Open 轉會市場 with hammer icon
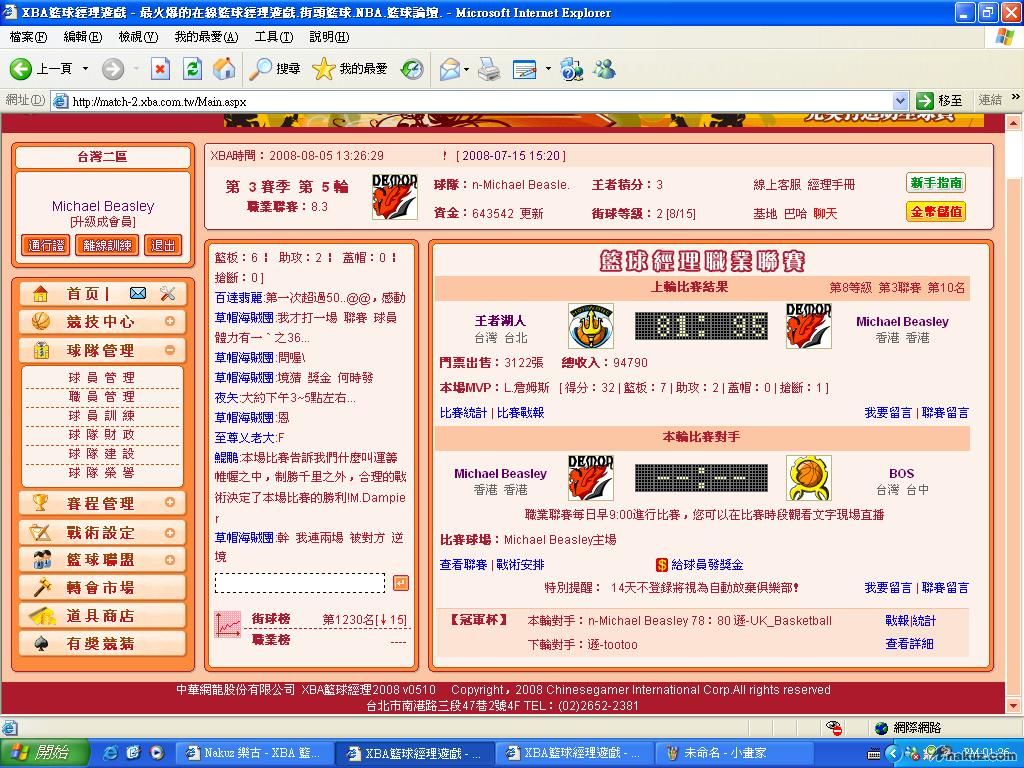1024x768 pixels. coord(103,588)
